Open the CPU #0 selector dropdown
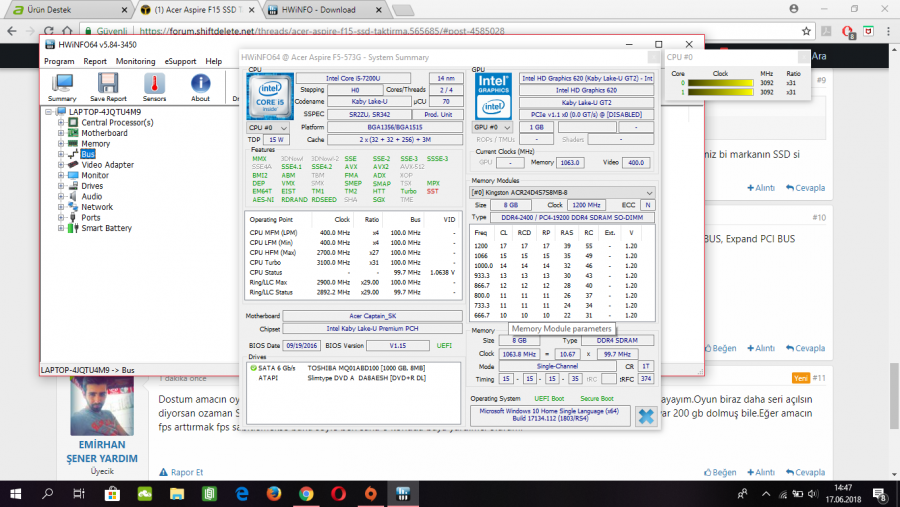The image size is (900, 507). (x=267, y=127)
